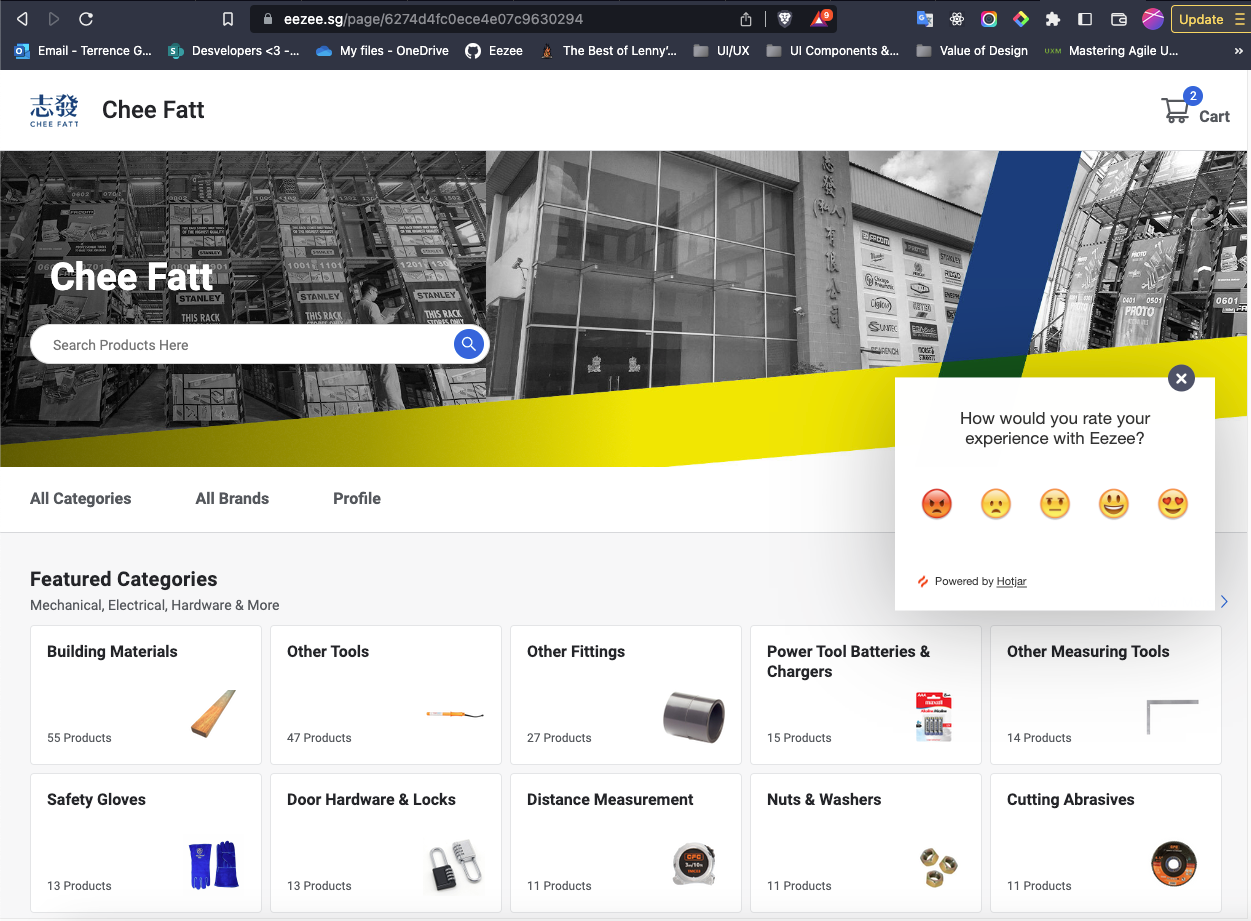The height and width of the screenshot is (921, 1251).
Task: Click the Chee Fatt logo
Action: pos(54,110)
